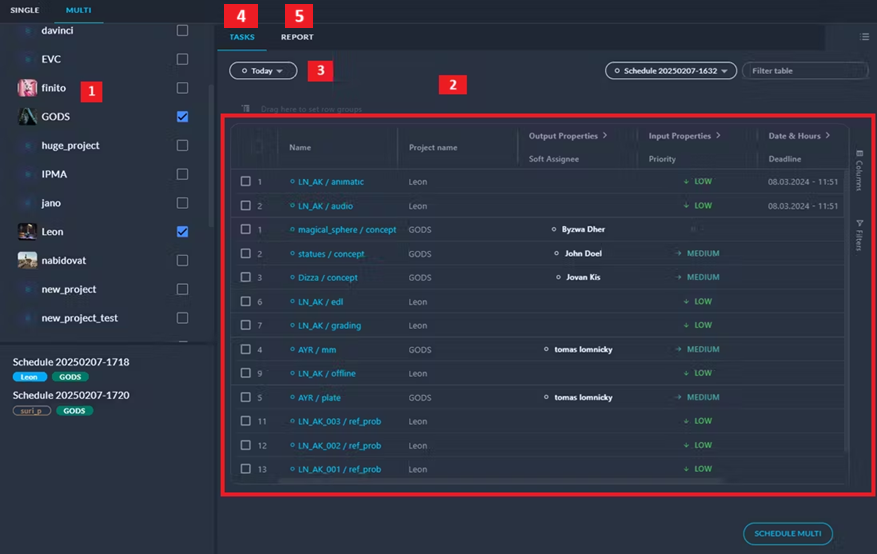The width and height of the screenshot is (877, 554).
Task: Click the nabidovat project avatar icon
Action: click(27, 261)
